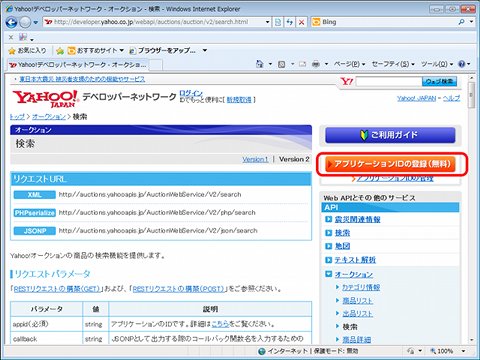The image size is (480, 360).
Task: Open the セーフティ(S) menu
Action: [393, 64]
